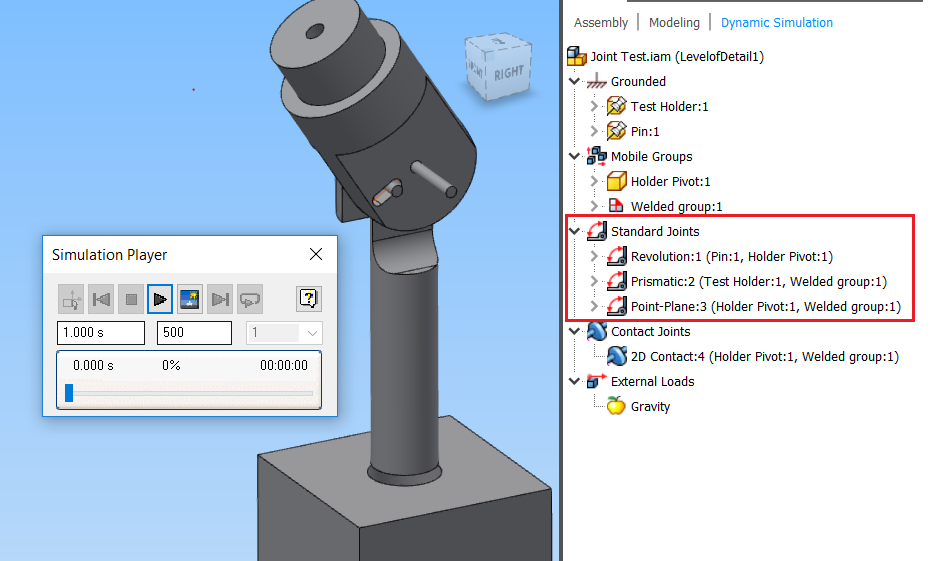Close the Simulation Player dialog
The width and height of the screenshot is (934, 561).
point(316,254)
